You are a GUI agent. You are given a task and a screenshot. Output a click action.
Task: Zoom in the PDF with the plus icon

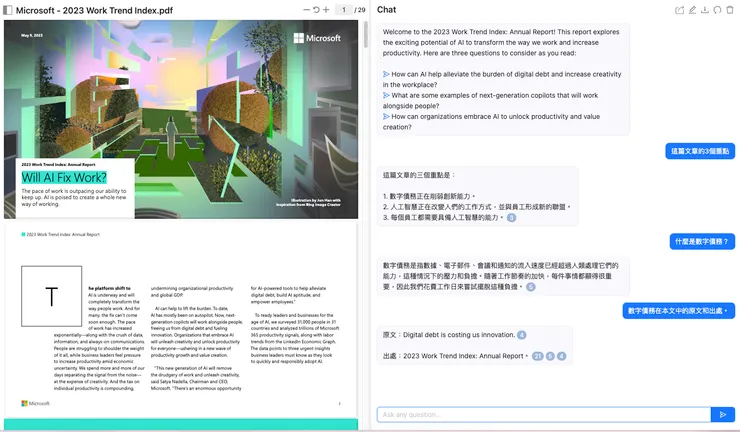[x=326, y=9]
